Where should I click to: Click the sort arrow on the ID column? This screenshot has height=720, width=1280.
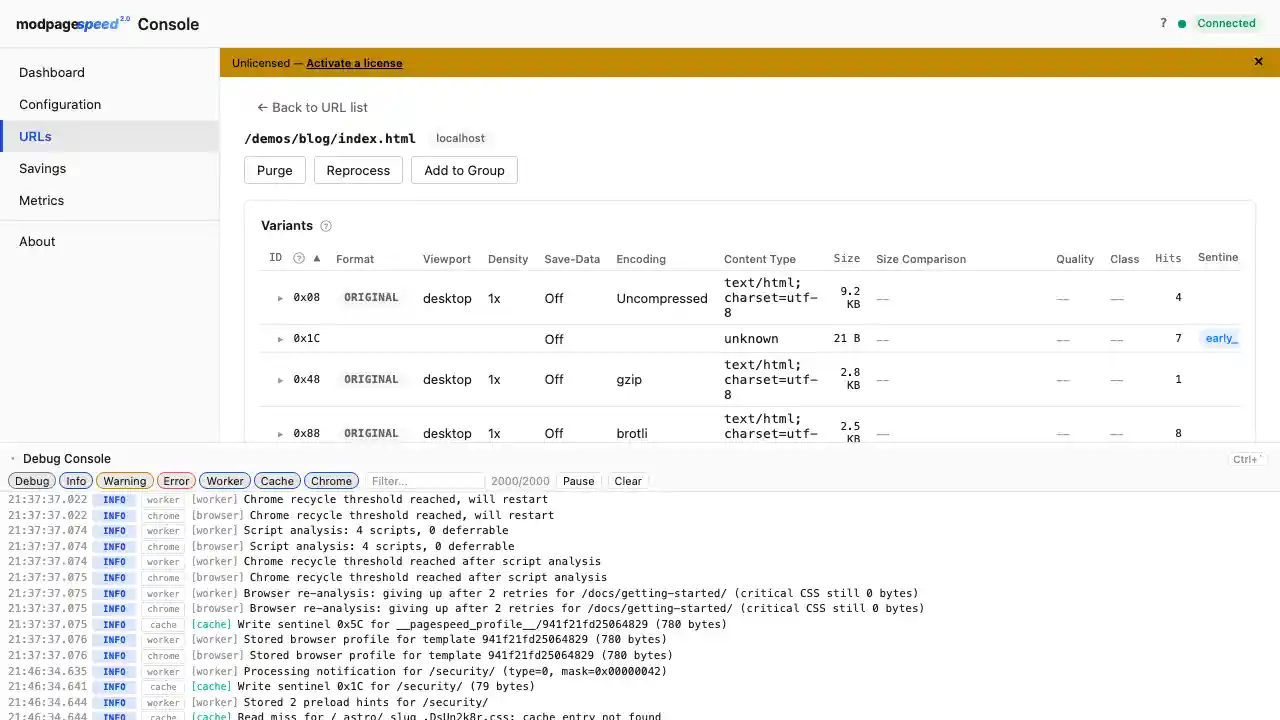[316, 258]
